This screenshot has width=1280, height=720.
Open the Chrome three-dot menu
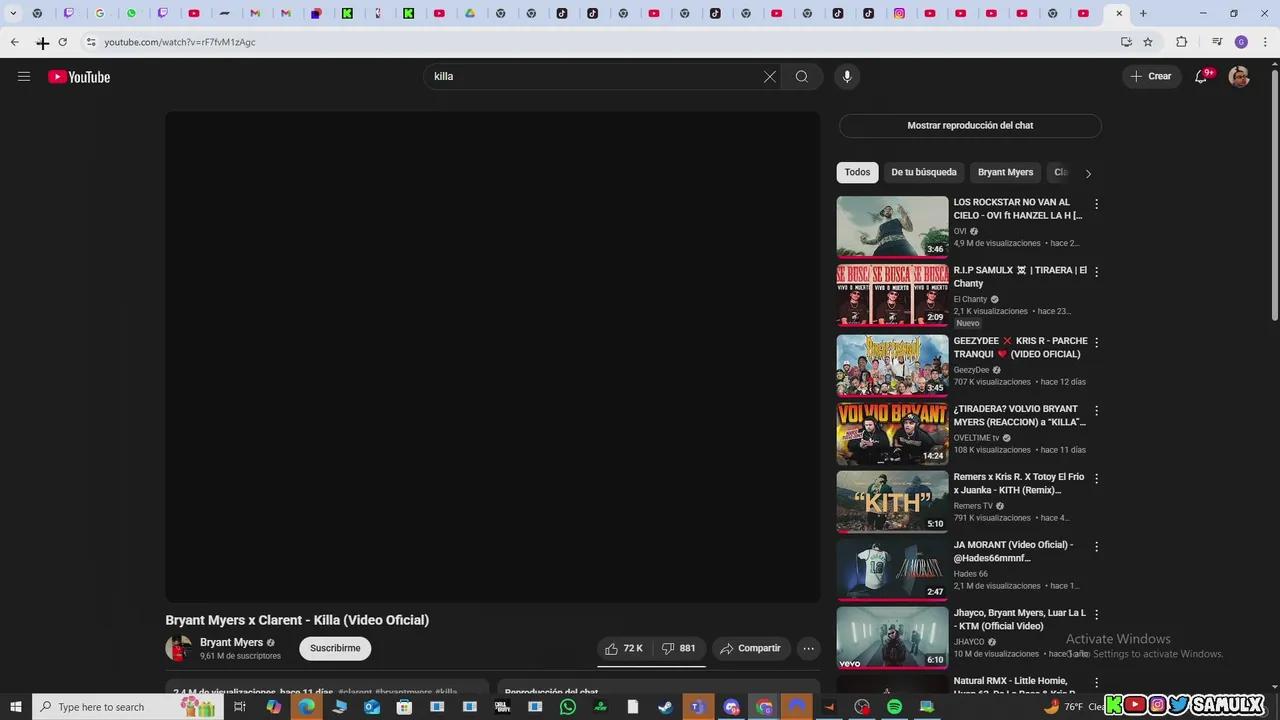tap(1265, 42)
